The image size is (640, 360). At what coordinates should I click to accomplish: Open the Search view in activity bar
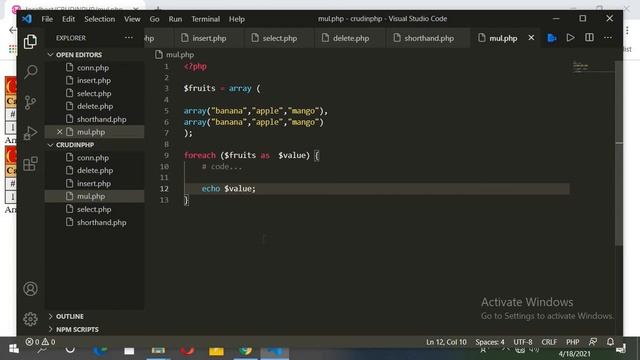click(x=30, y=72)
